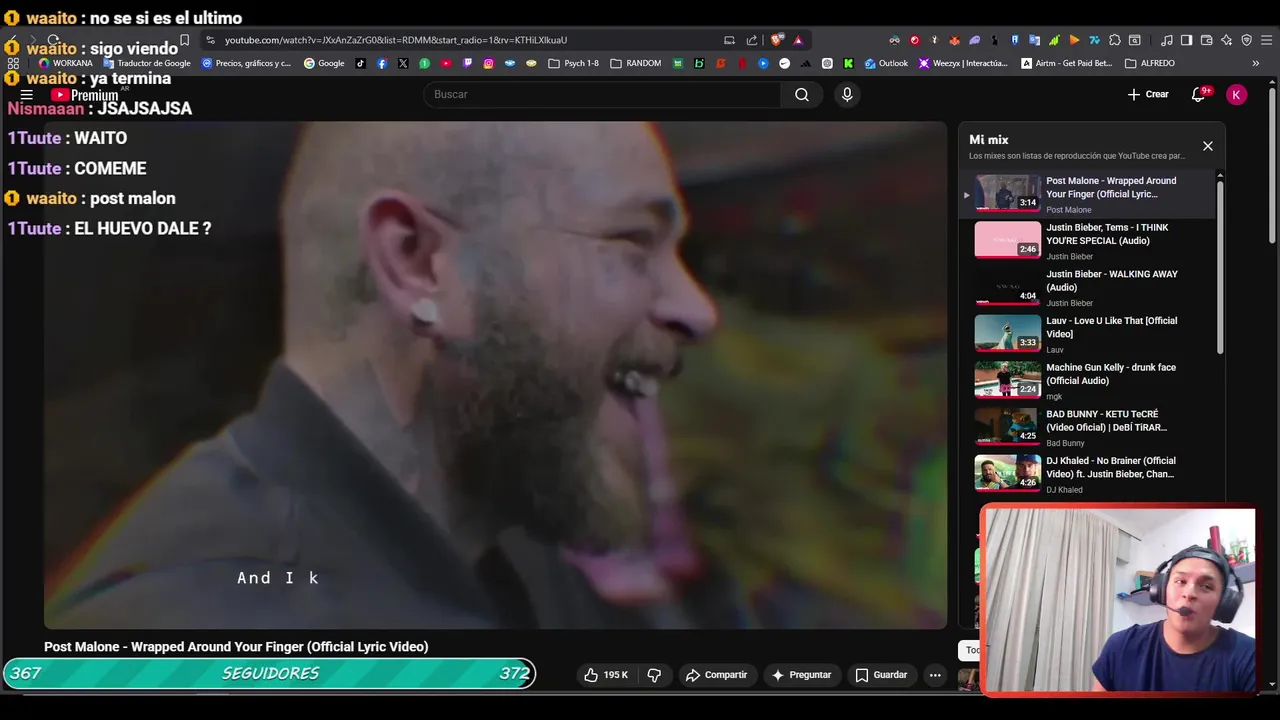Select Machine Gun Kelly - drunk face thumbnail
Image resolution: width=1280 pixels, height=720 pixels.
point(1008,380)
